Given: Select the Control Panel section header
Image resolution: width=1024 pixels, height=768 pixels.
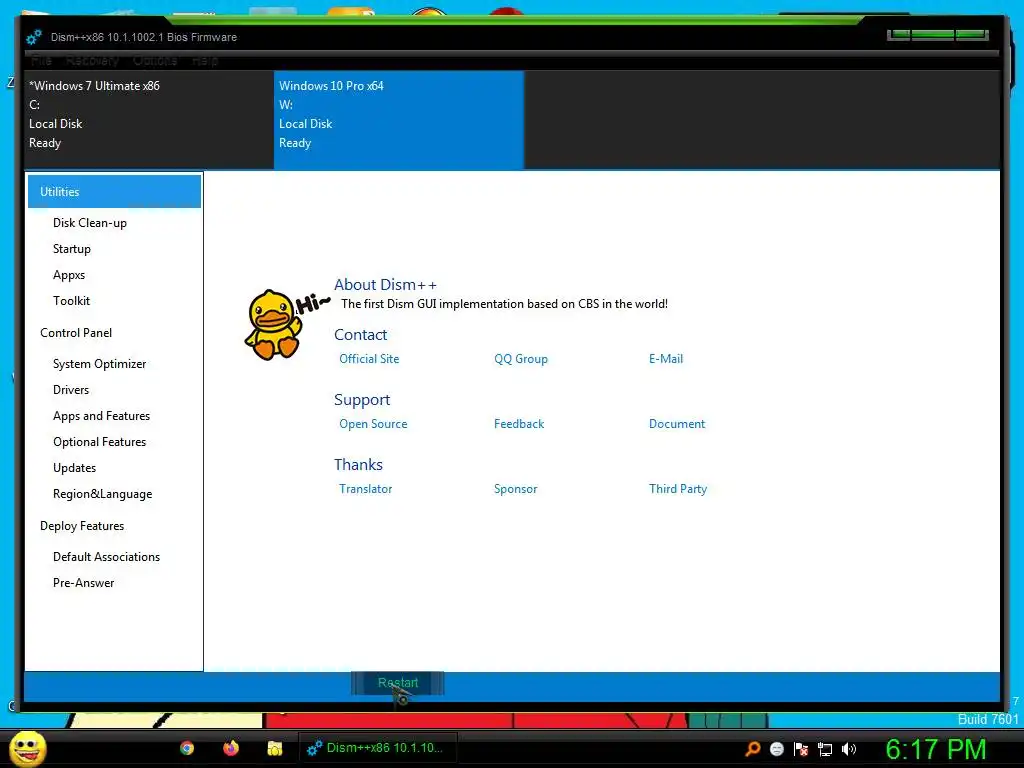Looking at the screenshot, I should (x=76, y=332).
